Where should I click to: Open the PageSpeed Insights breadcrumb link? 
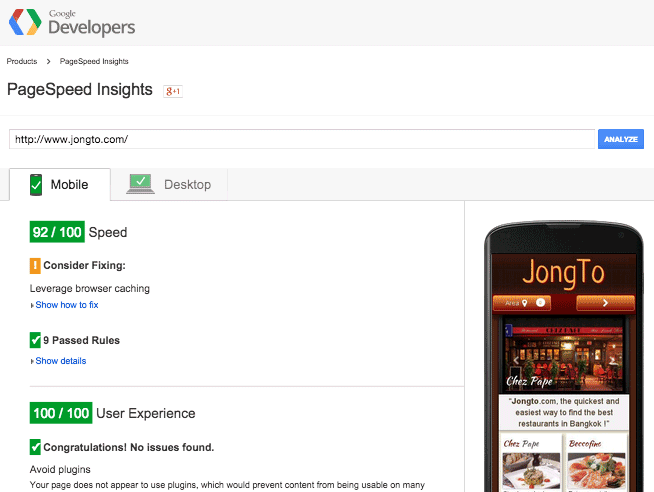point(94,61)
